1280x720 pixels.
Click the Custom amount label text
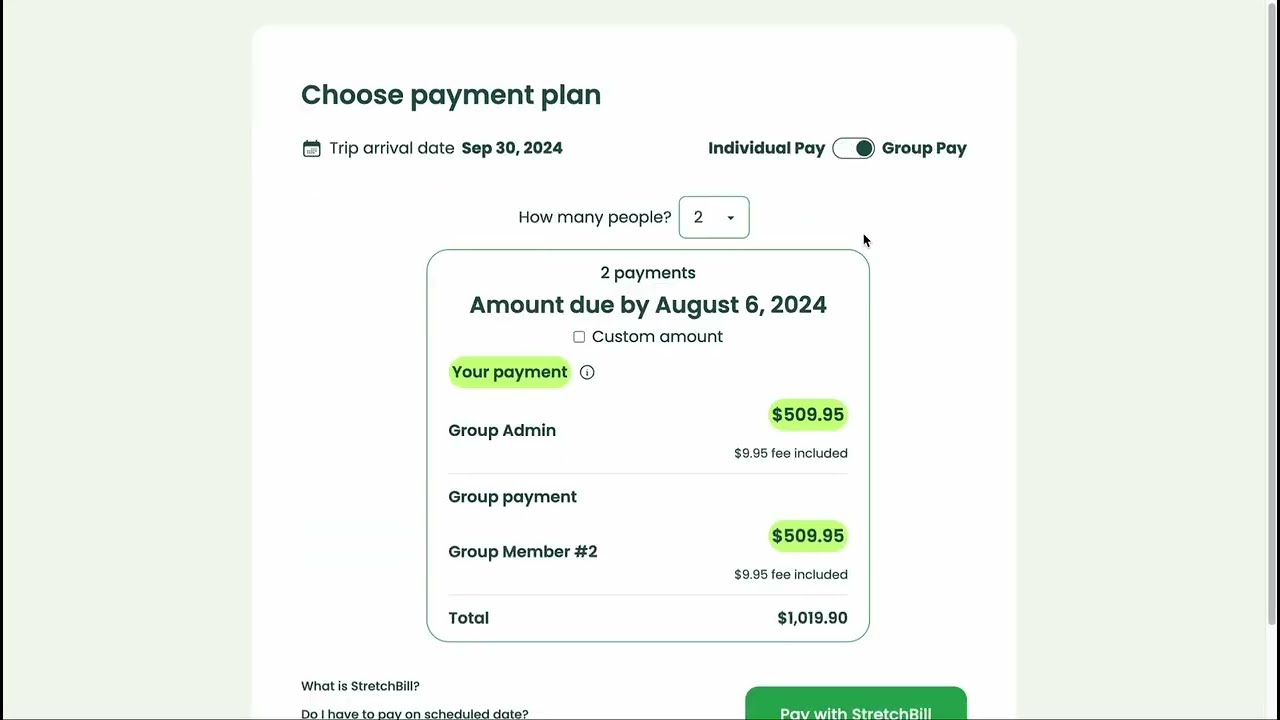(x=657, y=337)
